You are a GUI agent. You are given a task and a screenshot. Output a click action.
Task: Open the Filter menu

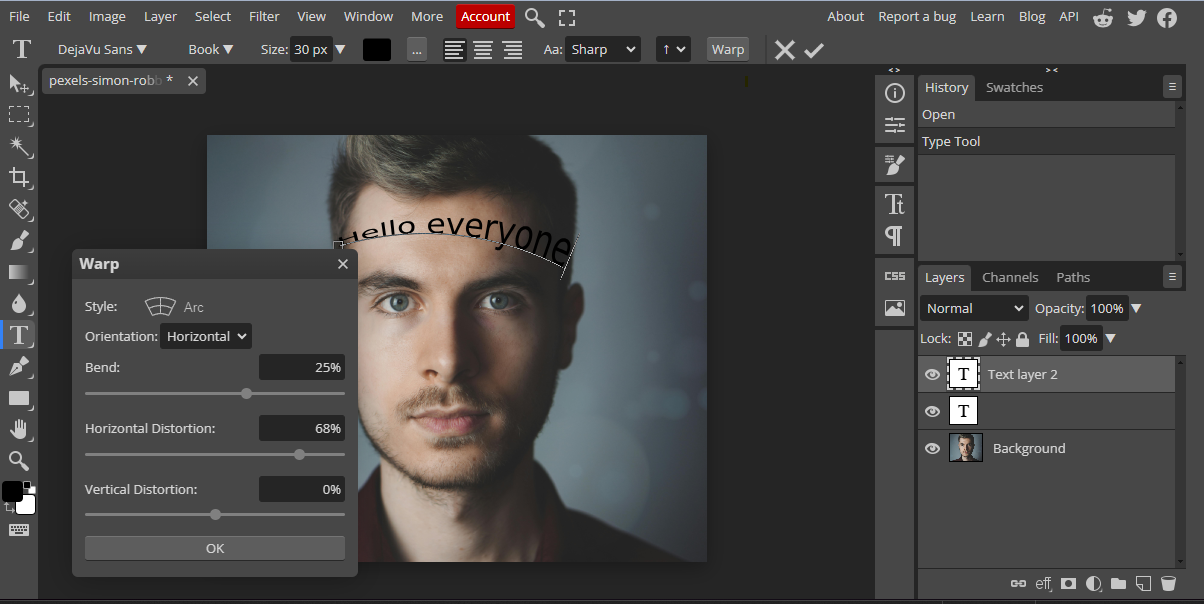tap(264, 16)
